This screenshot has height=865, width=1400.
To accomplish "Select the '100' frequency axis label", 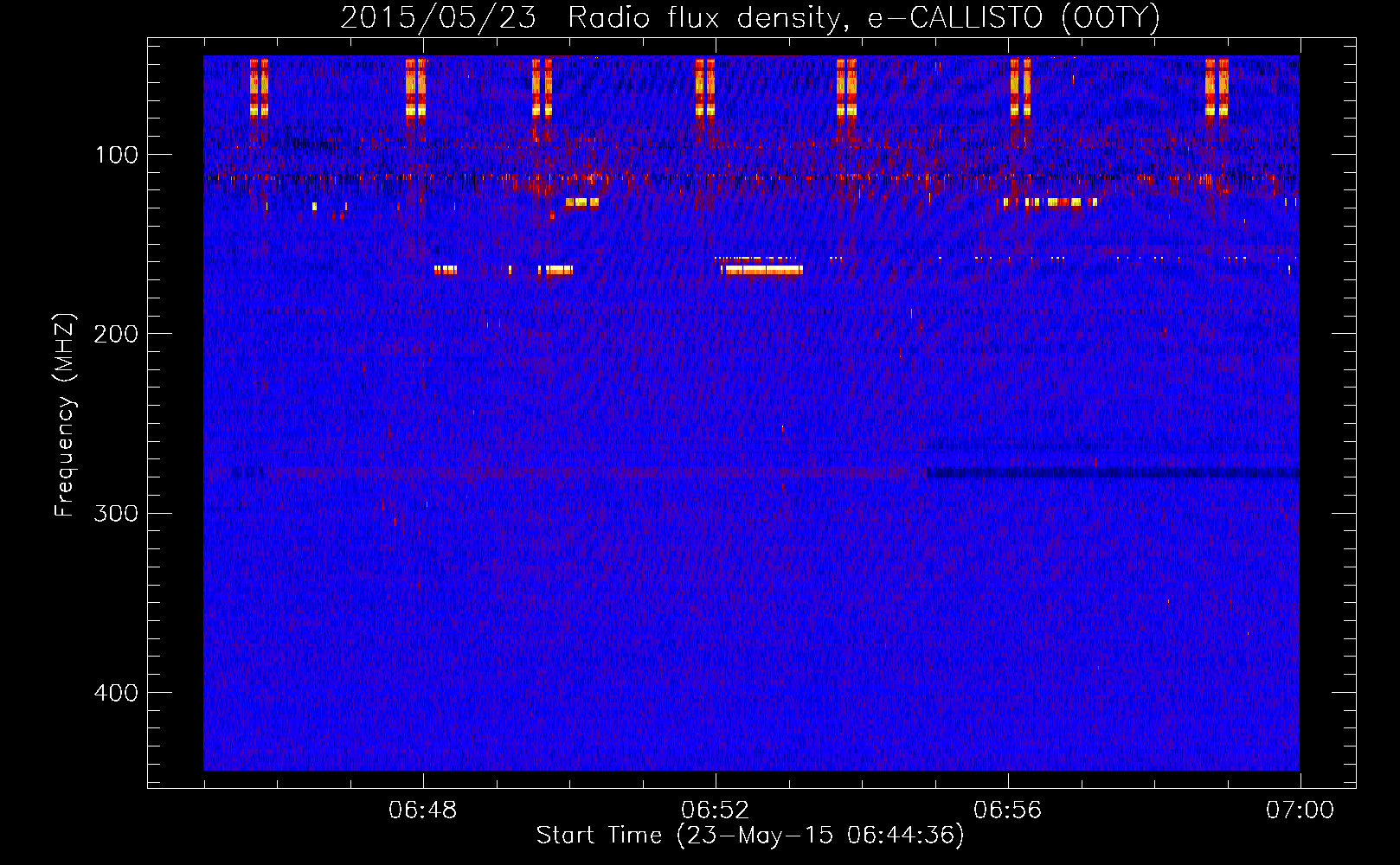I will [x=117, y=155].
